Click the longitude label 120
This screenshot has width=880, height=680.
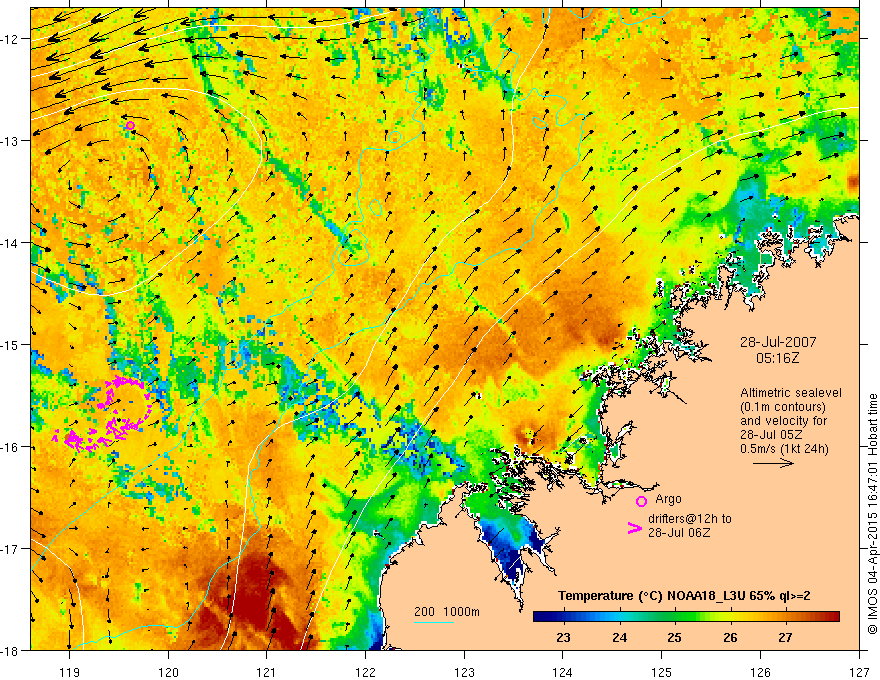(x=168, y=672)
